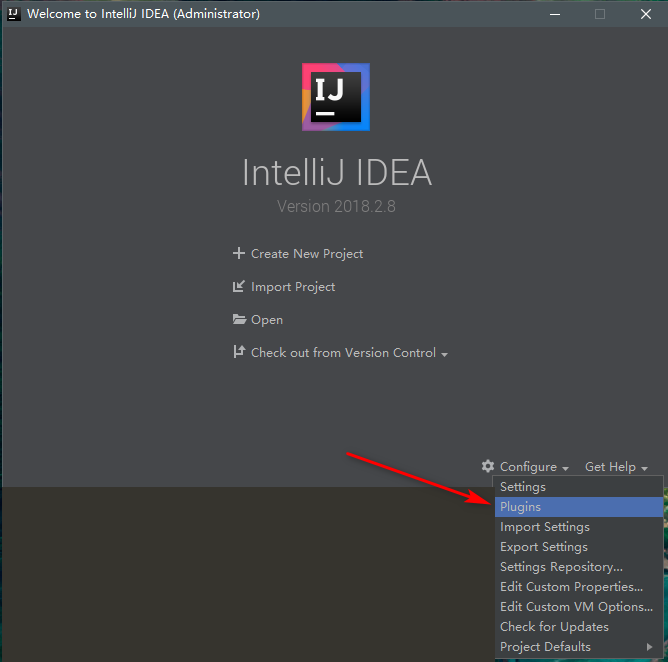Click the IntelliJ IDEA heading text
The image size is (668, 662).
coord(337,173)
